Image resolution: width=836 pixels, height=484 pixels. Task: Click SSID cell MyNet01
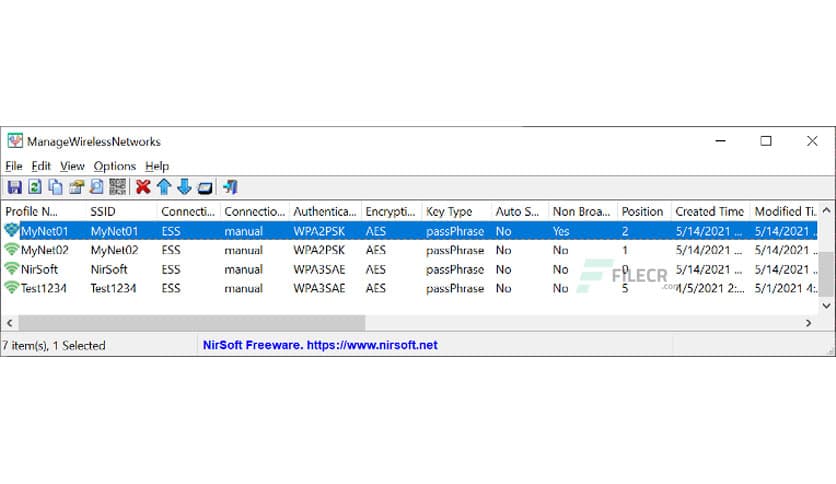(x=114, y=231)
